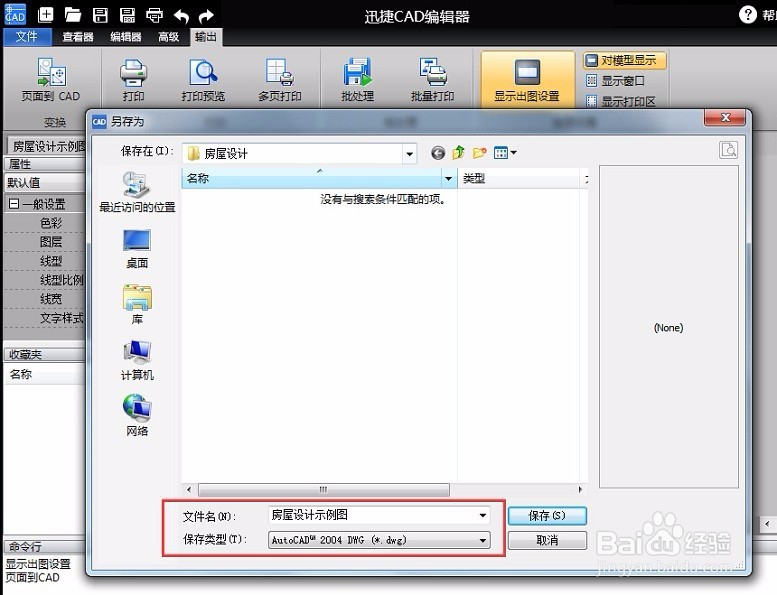Click the scroll right arrow of file list
Viewport: 777px width, 595px height.
pyautogui.click(x=580, y=489)
